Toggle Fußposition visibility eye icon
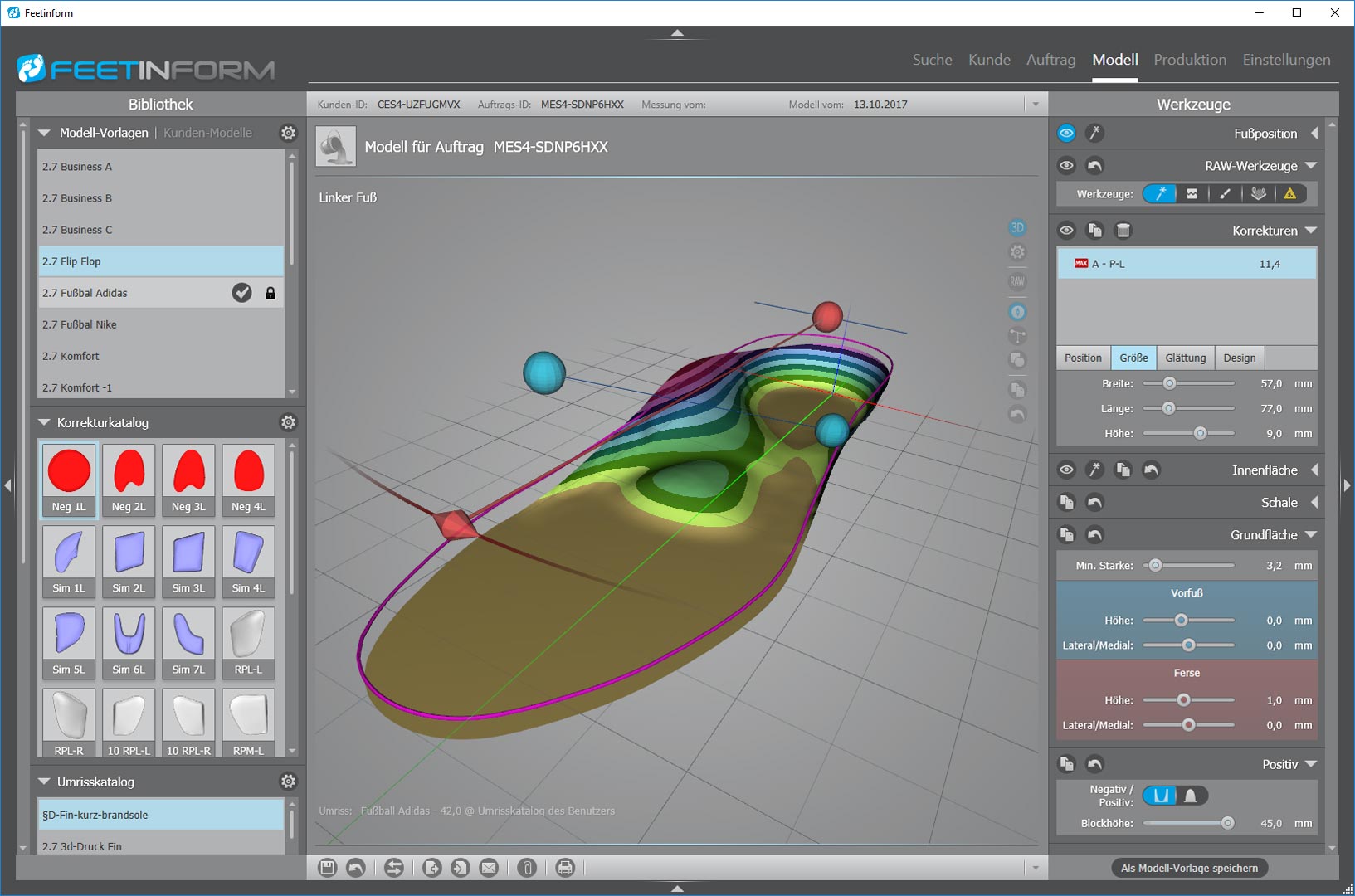The width and height of the screenshot is (1355, 896). pyautogui.click(x=1066, y=134)
